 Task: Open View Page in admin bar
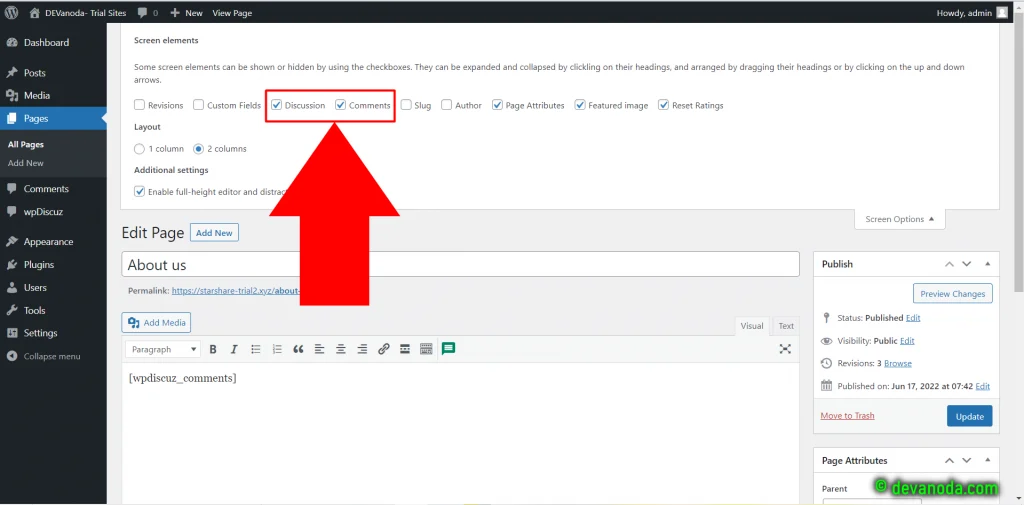coord(232,12)
